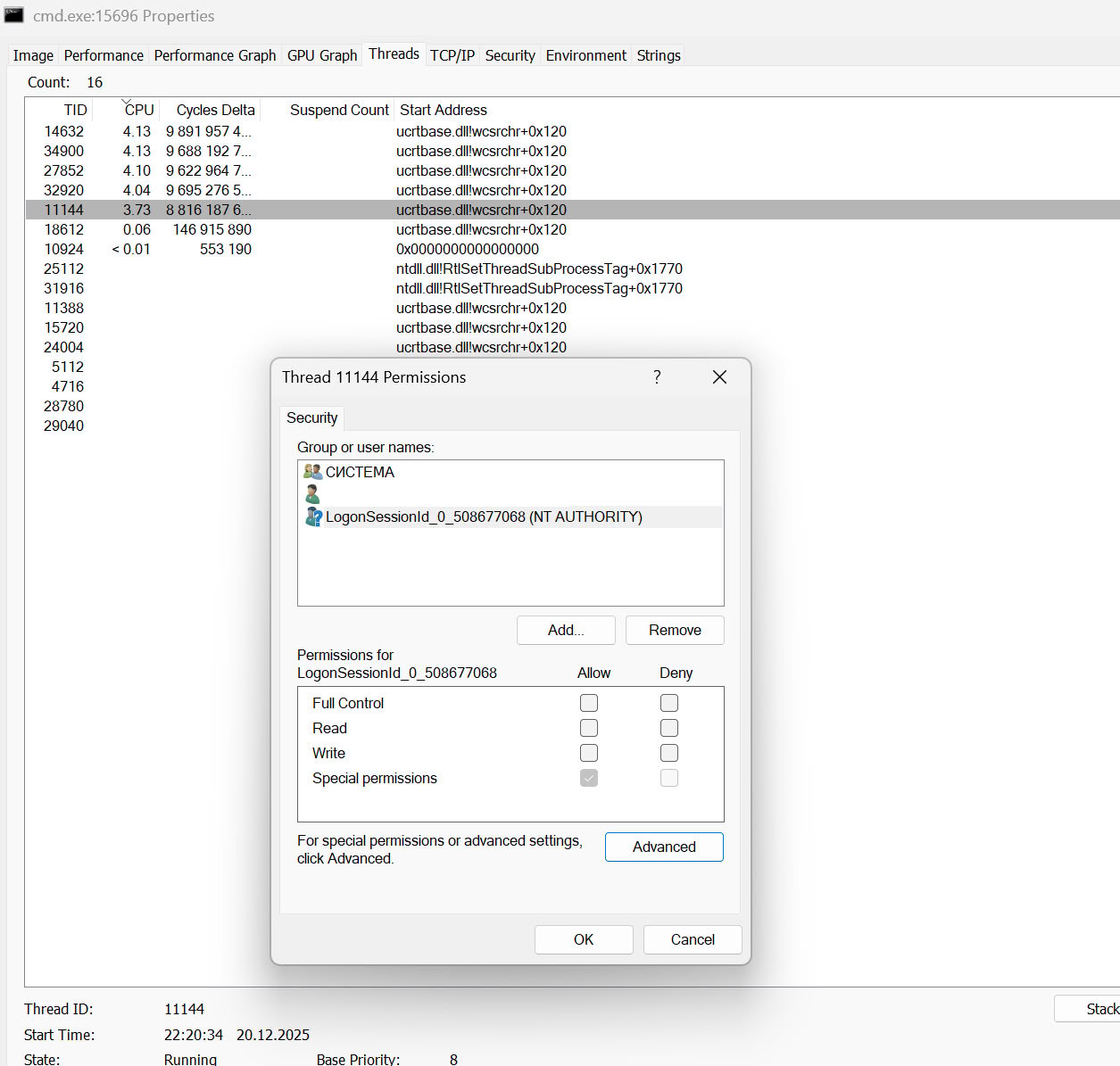Select thread row 25112
This screenshot has height=1066, width=1120.
[x=572, y=269]
